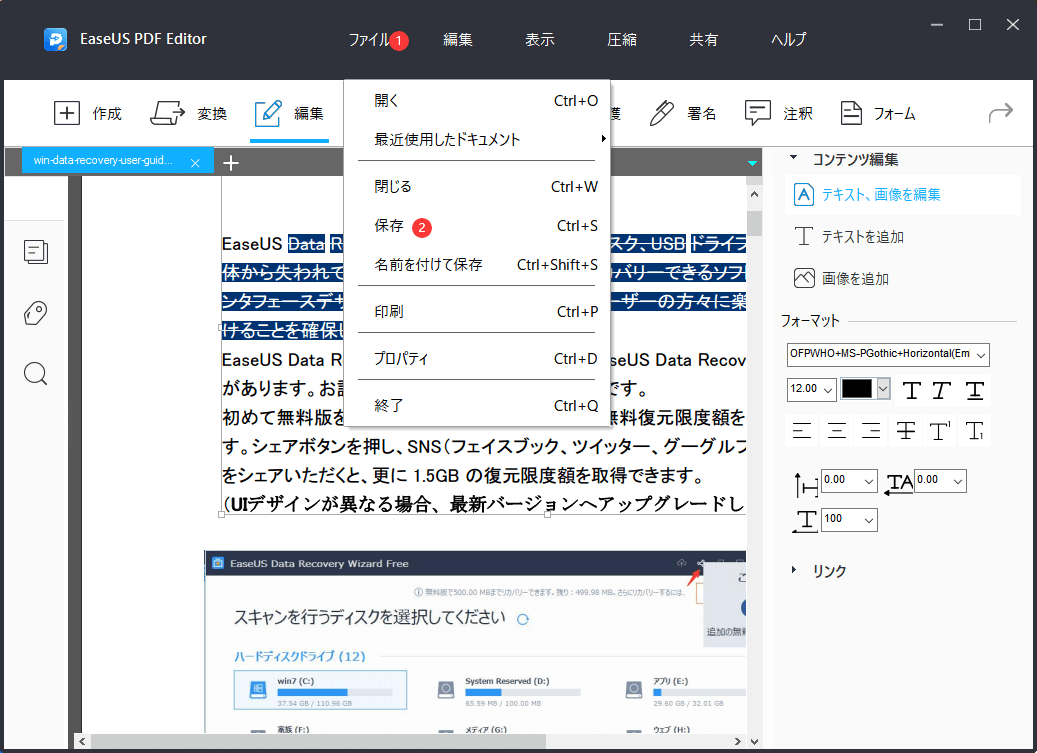Open the page thumbnails panel icon

(36, 252)
